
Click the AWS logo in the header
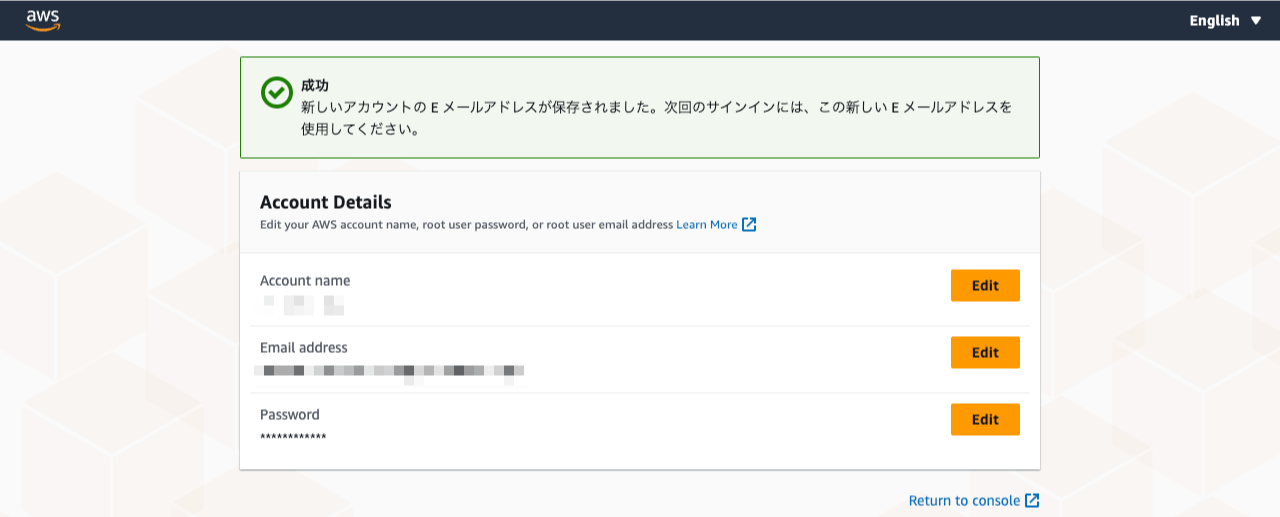tap(43, 20)
